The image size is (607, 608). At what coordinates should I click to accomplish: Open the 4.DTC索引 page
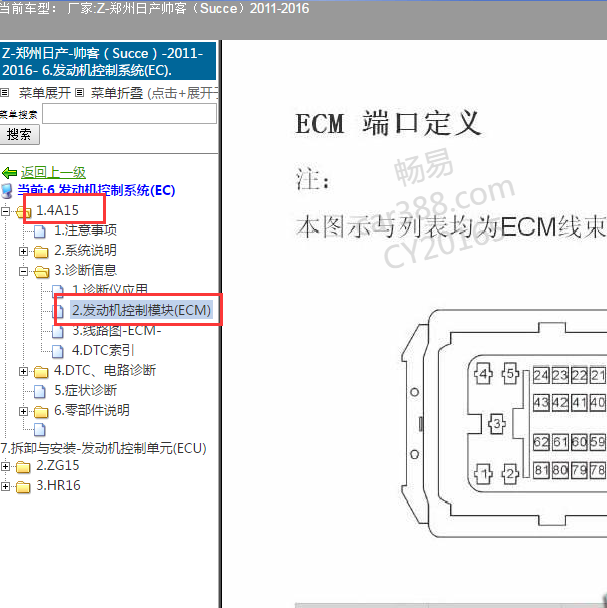pyautogui.click(x=102, y=350)
